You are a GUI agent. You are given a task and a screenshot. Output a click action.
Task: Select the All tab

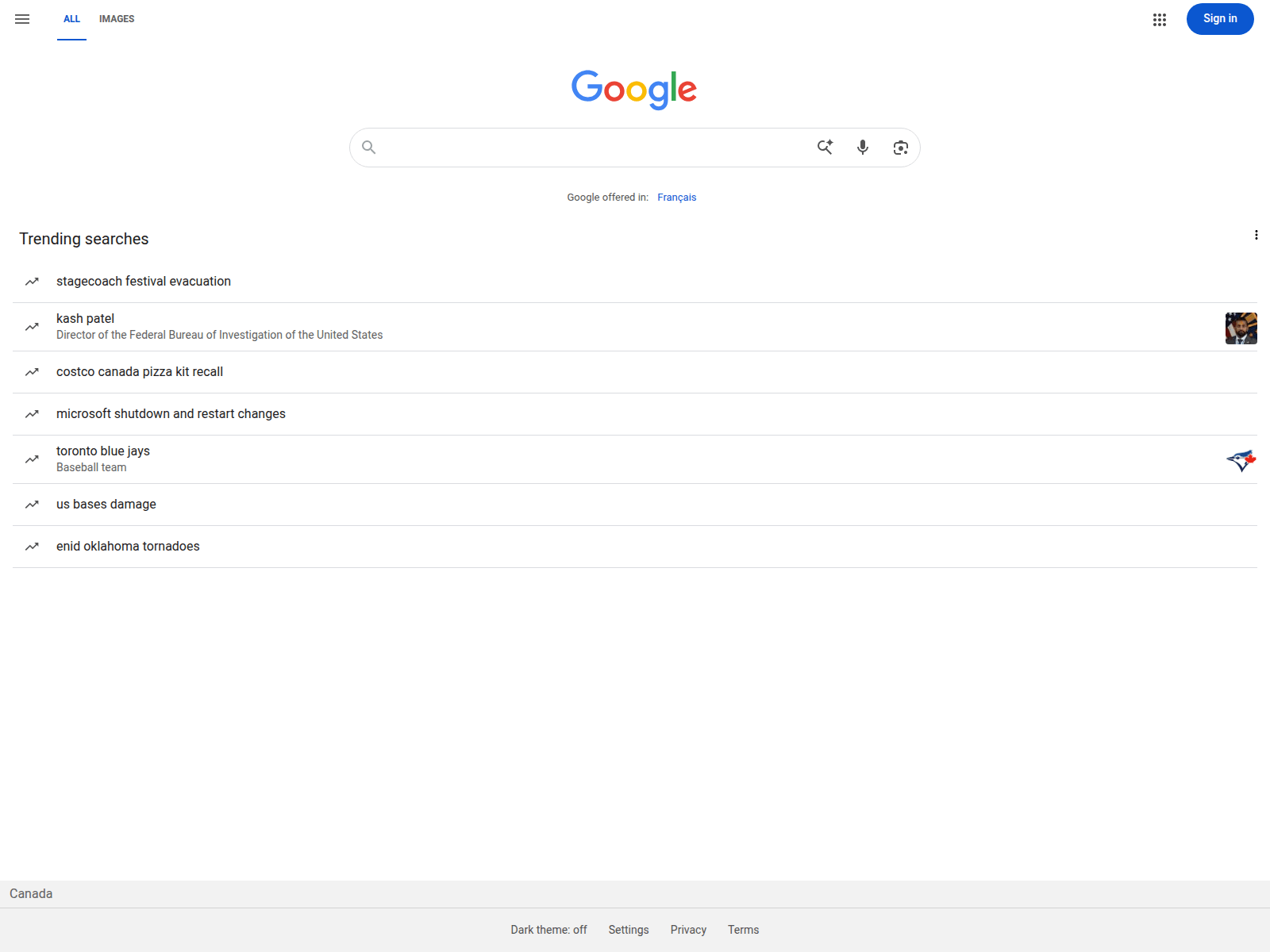[71, 19]
